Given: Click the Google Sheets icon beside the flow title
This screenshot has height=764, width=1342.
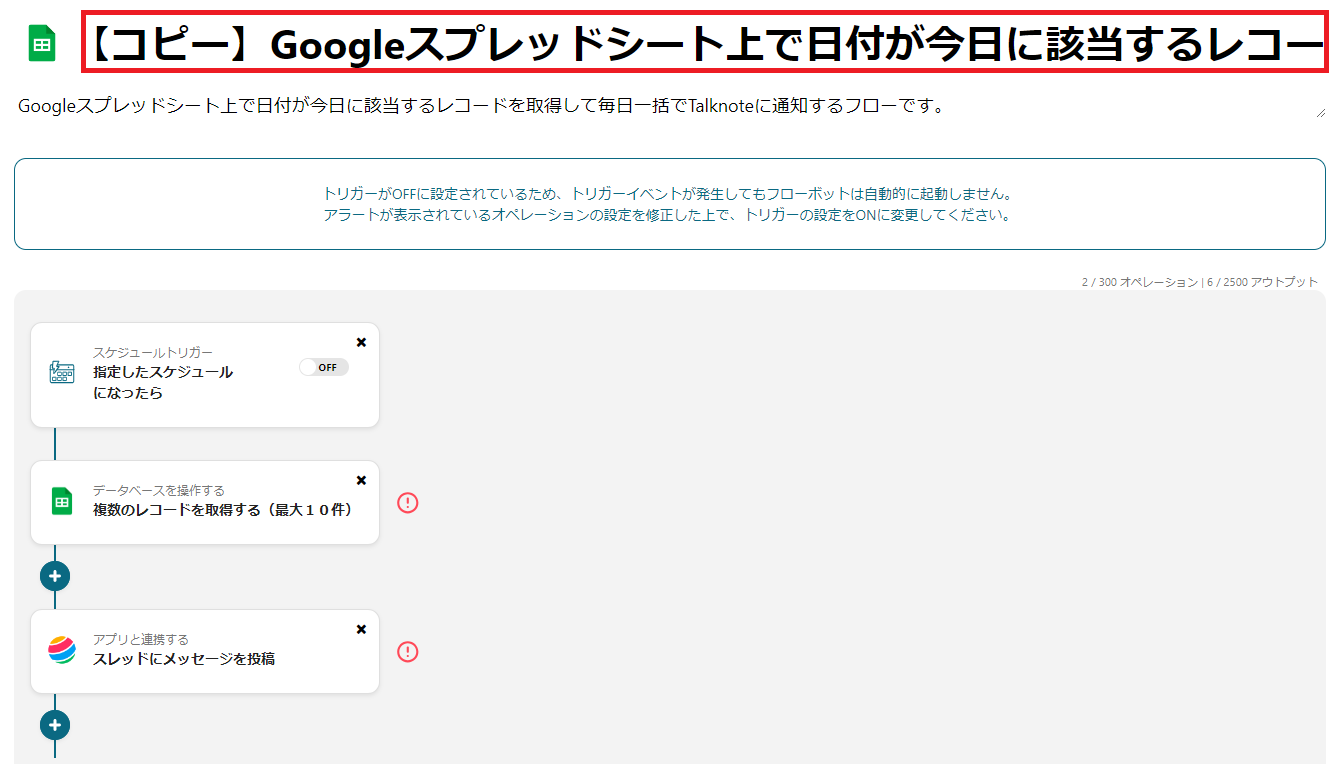Looking at the screenshot, I should [42, 43].
